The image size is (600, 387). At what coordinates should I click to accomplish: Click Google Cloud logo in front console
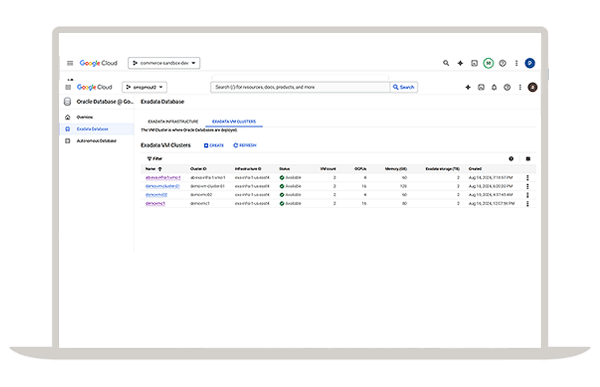coord(95,87)
